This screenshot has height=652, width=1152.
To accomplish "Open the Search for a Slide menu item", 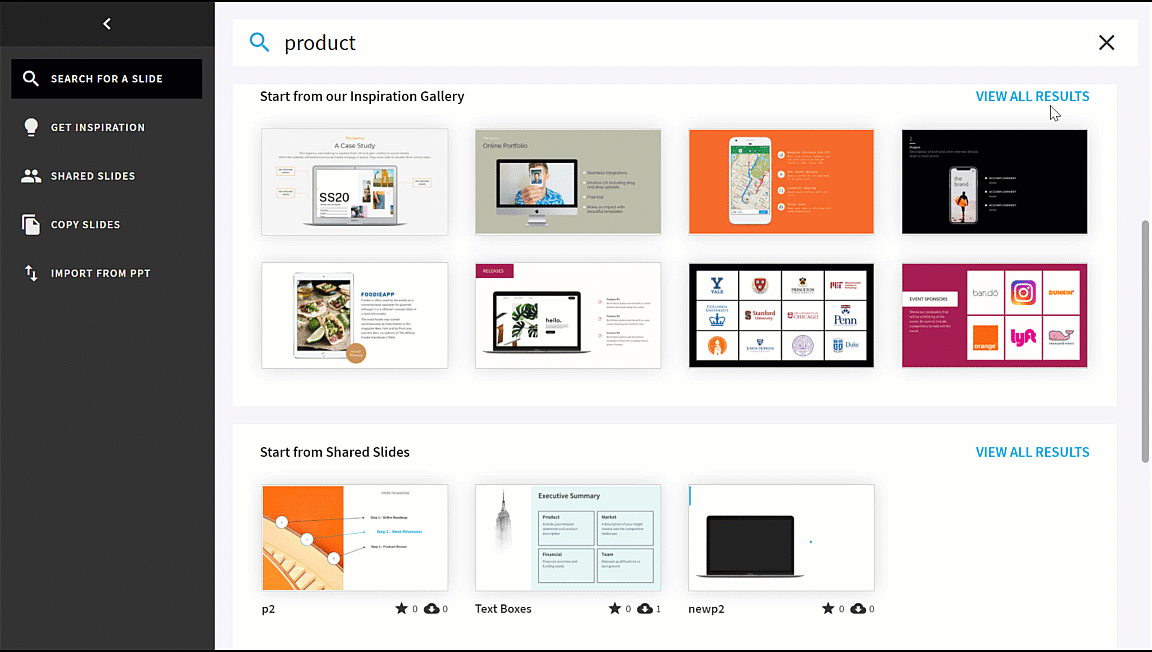I will click(107, 79).
